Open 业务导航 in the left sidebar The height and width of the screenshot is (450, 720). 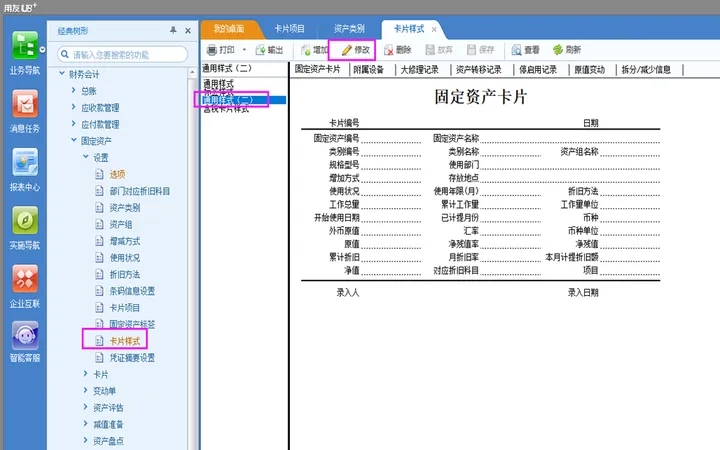point(24,50)
